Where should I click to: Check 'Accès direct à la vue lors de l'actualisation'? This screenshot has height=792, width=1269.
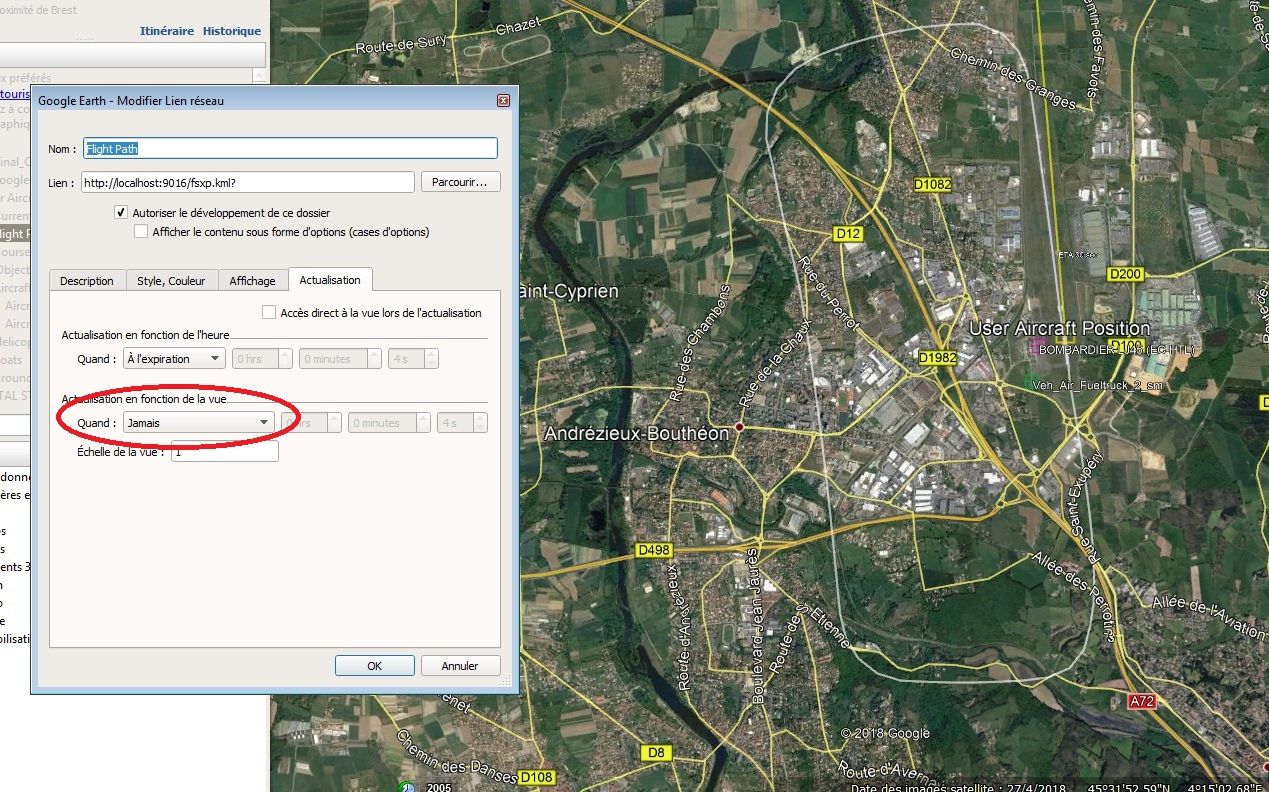pos(268,312)
